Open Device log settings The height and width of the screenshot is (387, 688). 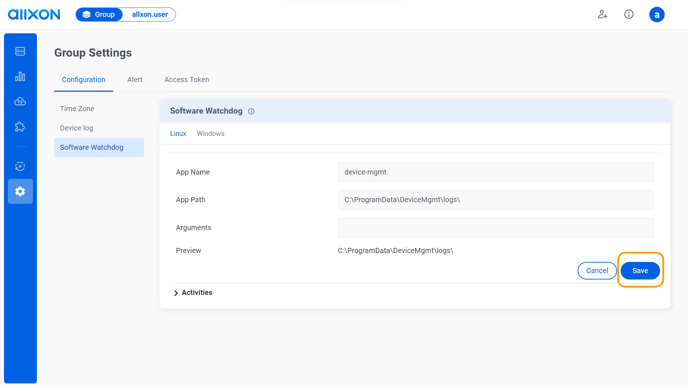click(x=76, y=128)
